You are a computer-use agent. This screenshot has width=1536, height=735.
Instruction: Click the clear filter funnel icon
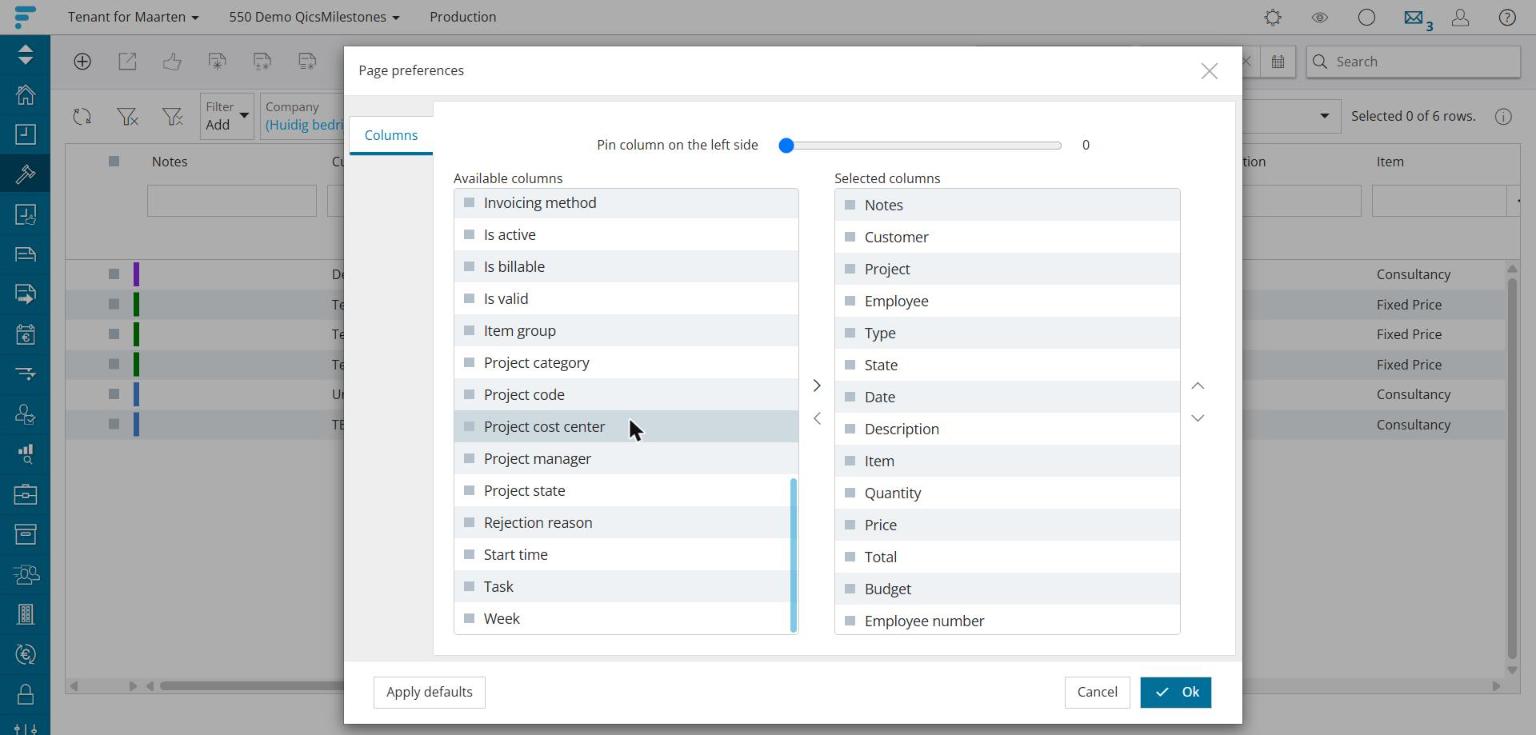click(127, 117)
